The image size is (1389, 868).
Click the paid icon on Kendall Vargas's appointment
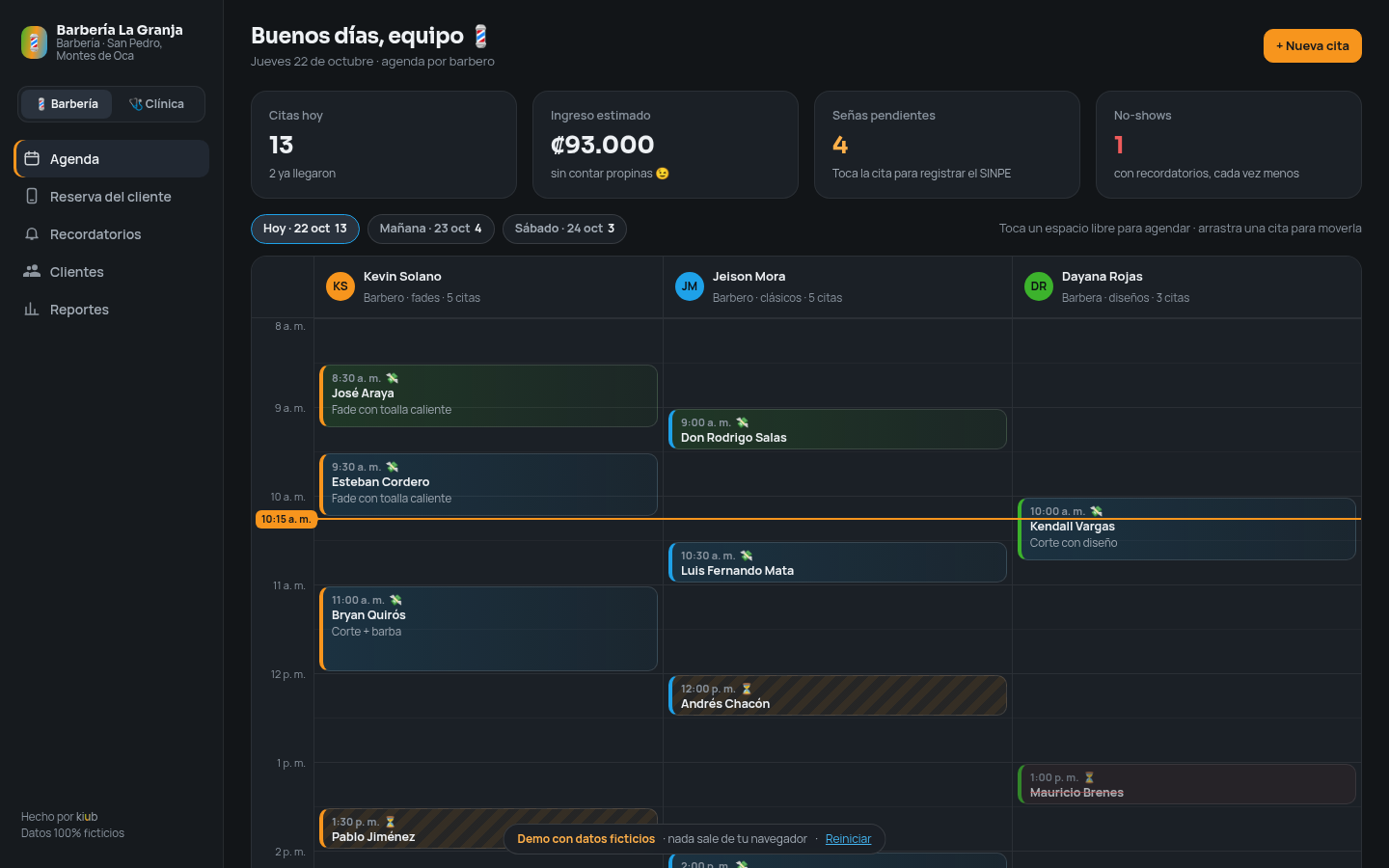click(1097, 511)
